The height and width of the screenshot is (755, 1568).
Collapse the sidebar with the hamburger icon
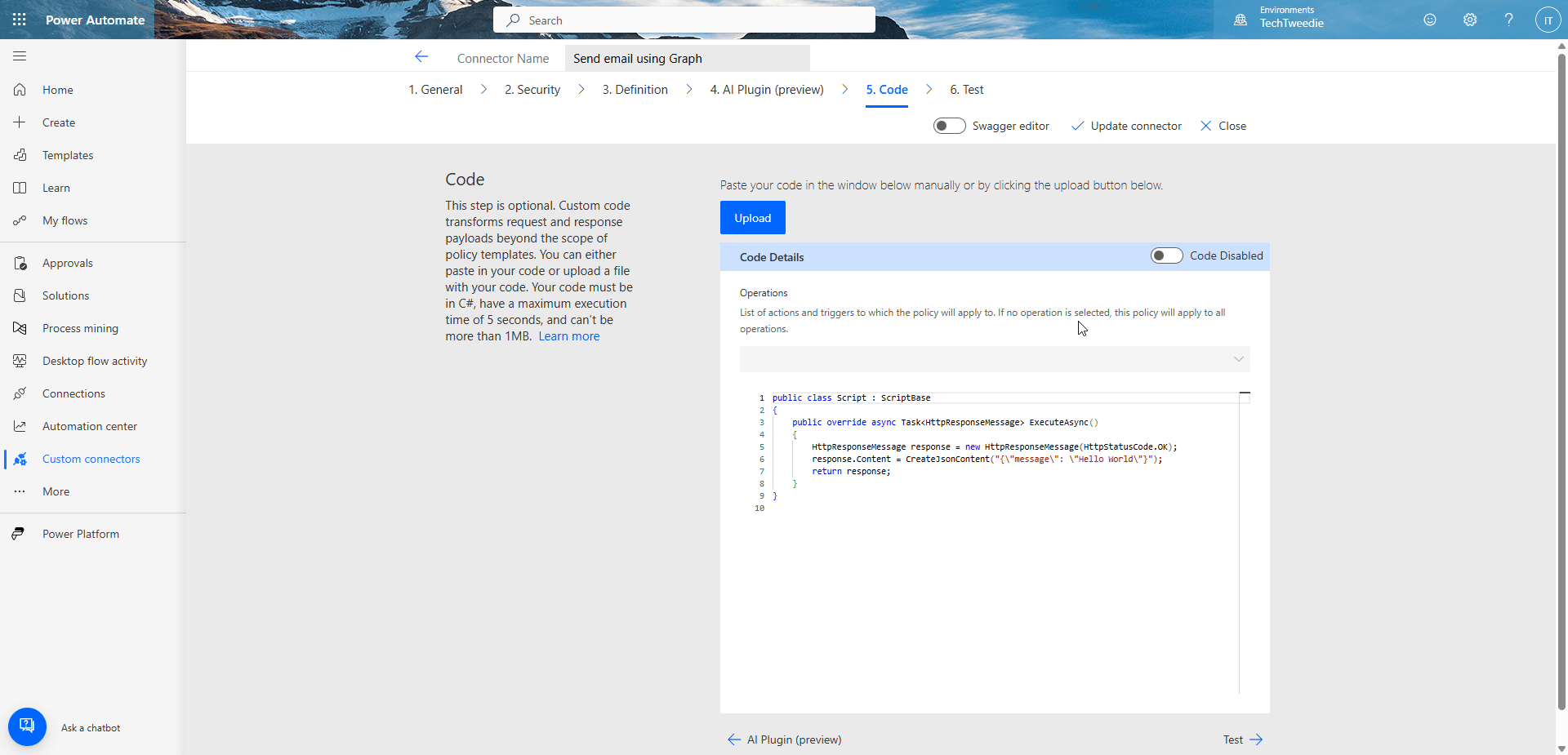coord(19,56)
